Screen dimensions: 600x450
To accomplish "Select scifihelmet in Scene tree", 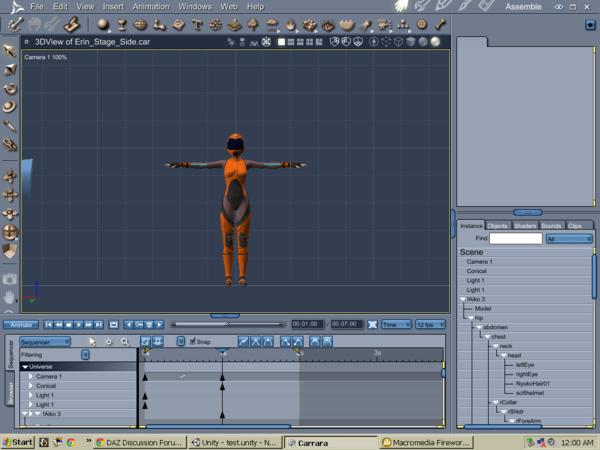I will click(529, 393).
